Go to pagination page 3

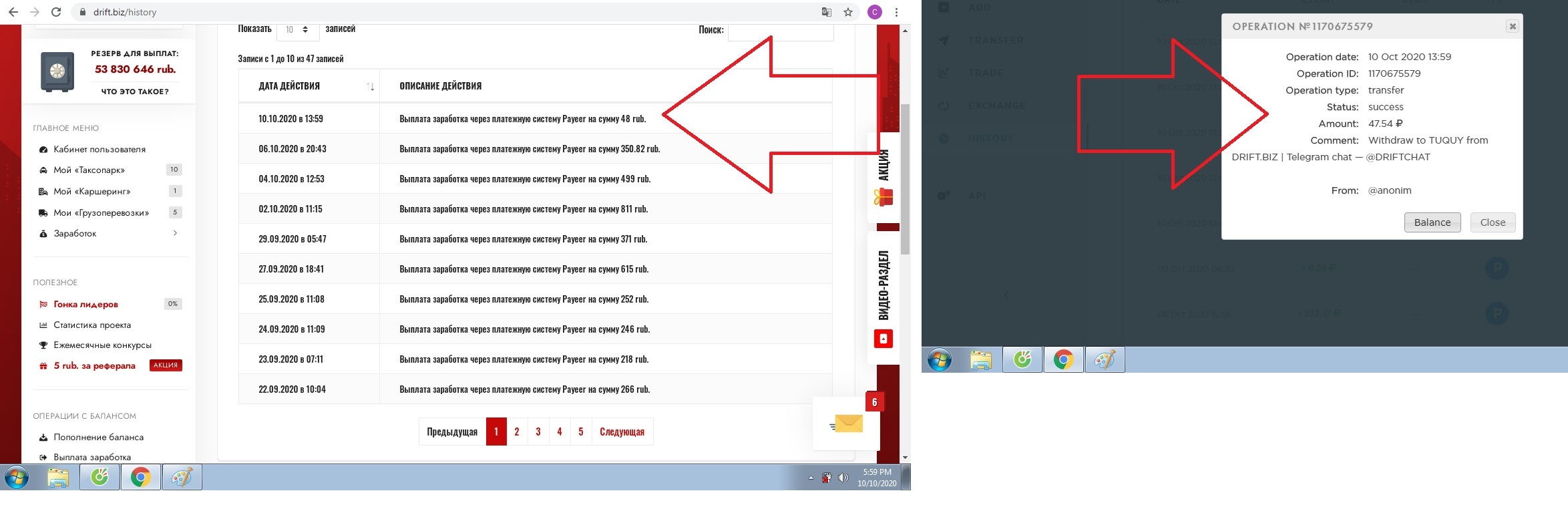point(538,432)
